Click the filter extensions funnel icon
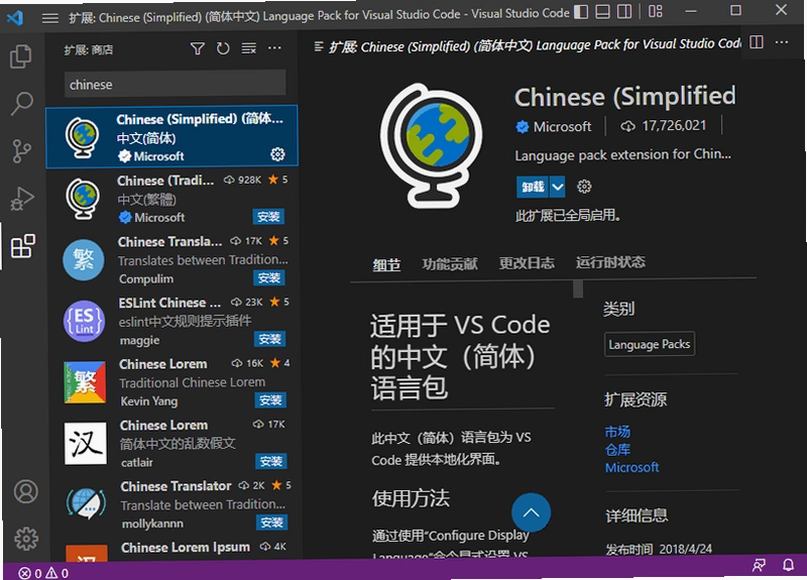Screen dimensions: 807x580 [x=197, y=49]
